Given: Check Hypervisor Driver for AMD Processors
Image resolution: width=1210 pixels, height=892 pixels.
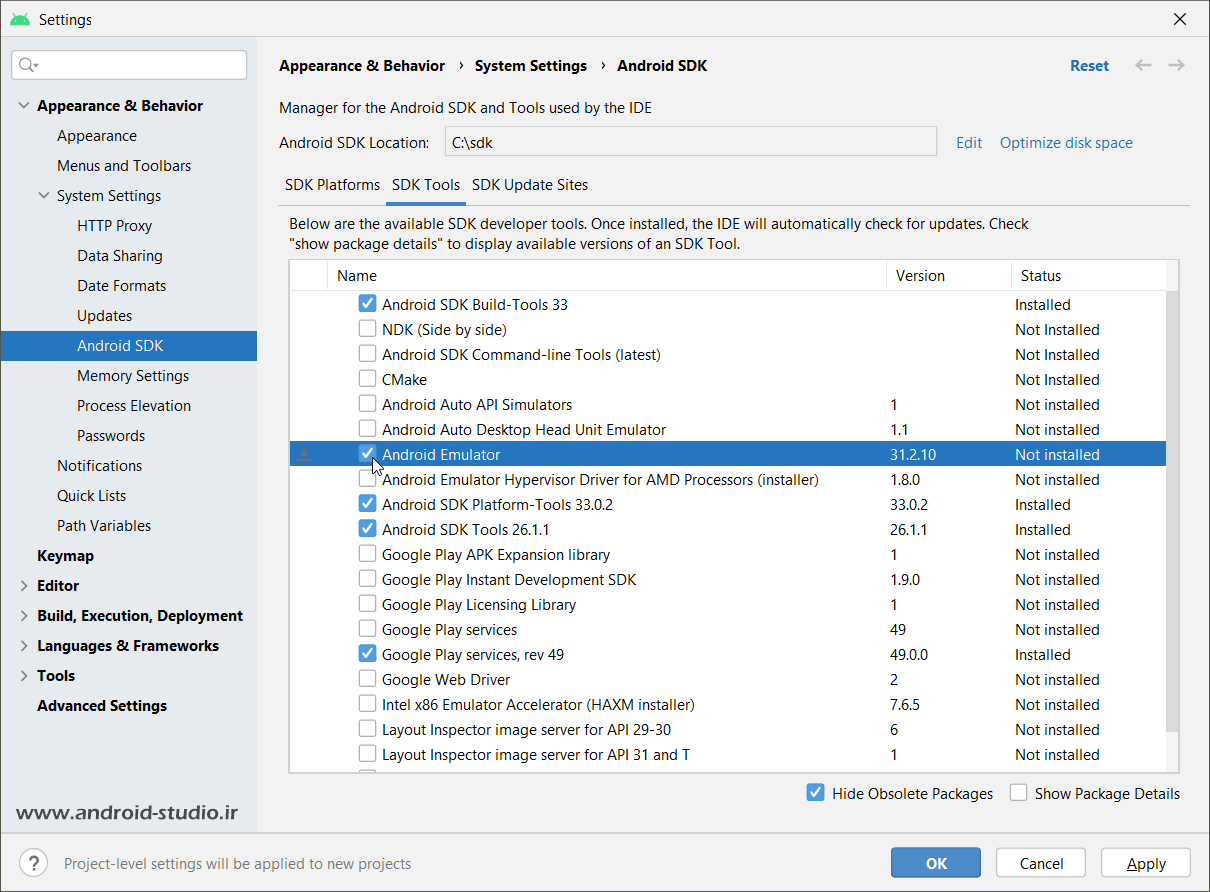Looking at the screenshot, I should pos(367,479).
